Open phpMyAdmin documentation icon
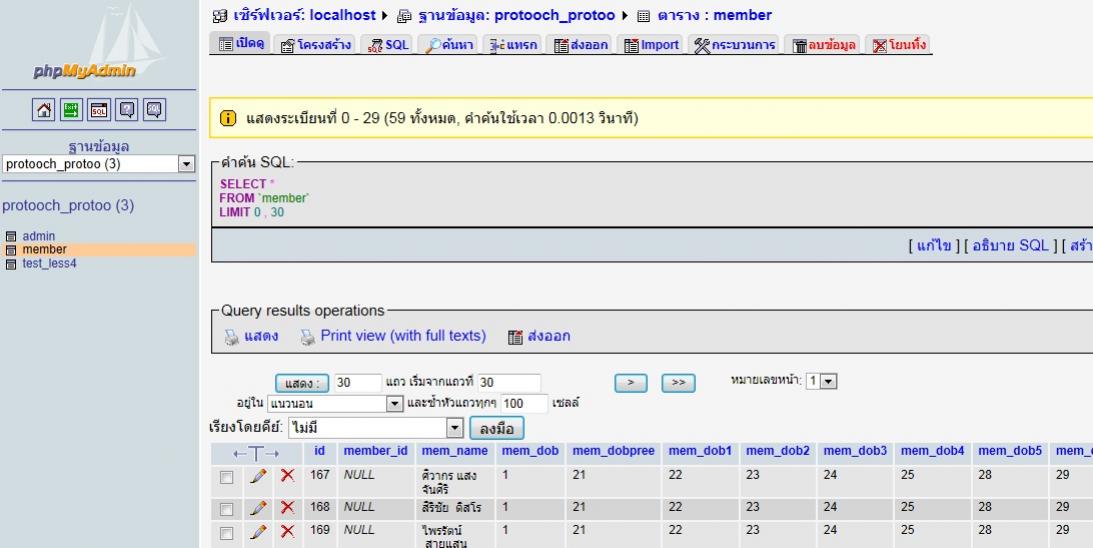This screenshot has width=1093, height=548. point(127,109)
